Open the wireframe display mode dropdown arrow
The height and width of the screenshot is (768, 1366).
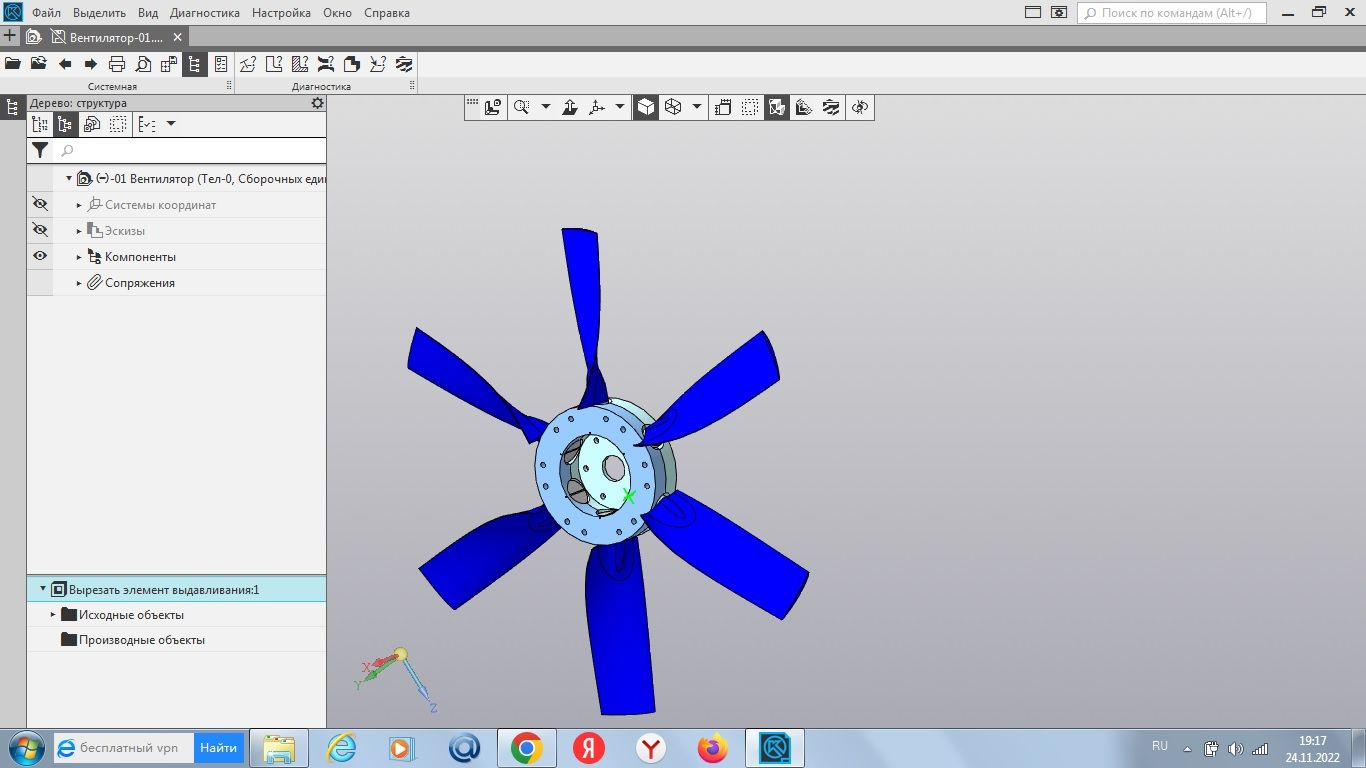696,107
